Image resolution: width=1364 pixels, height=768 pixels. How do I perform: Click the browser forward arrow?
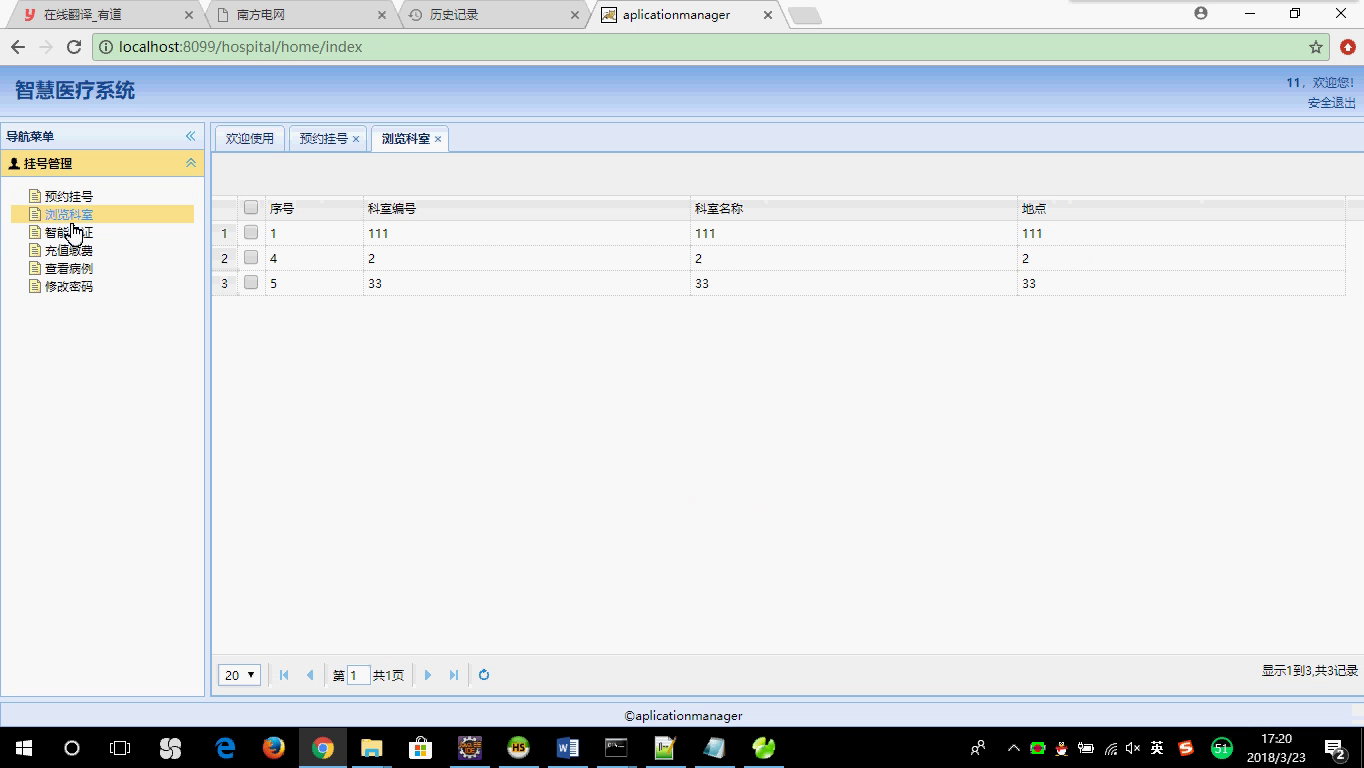coord(46,47)
